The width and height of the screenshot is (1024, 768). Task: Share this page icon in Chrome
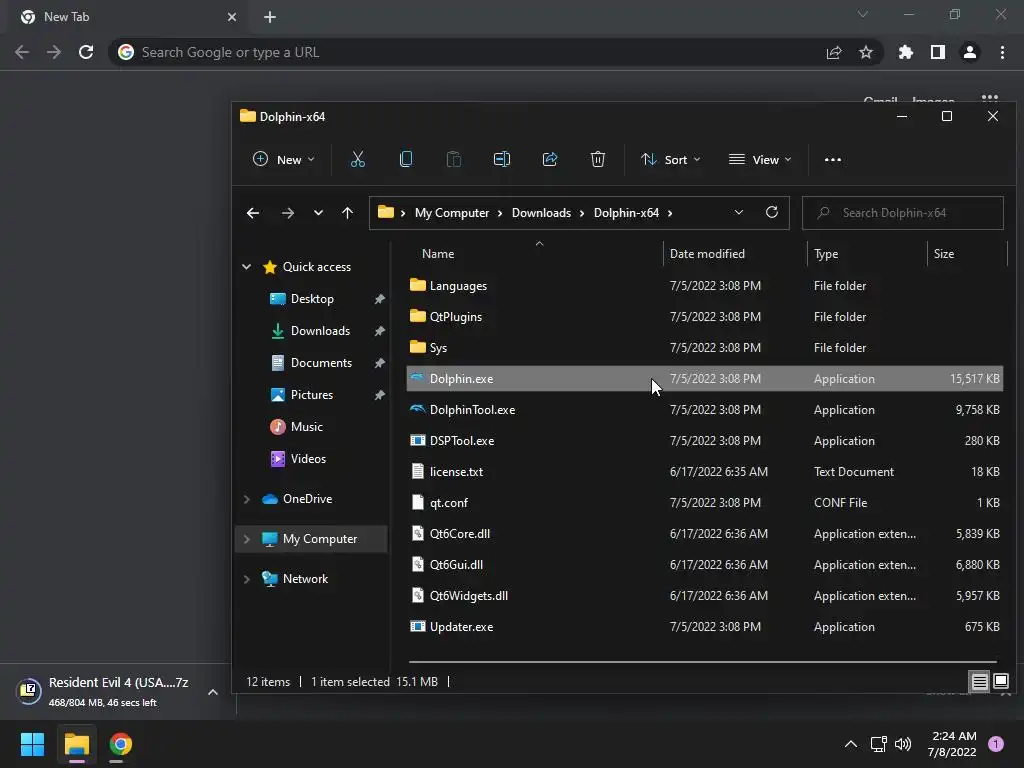point(834,52)
